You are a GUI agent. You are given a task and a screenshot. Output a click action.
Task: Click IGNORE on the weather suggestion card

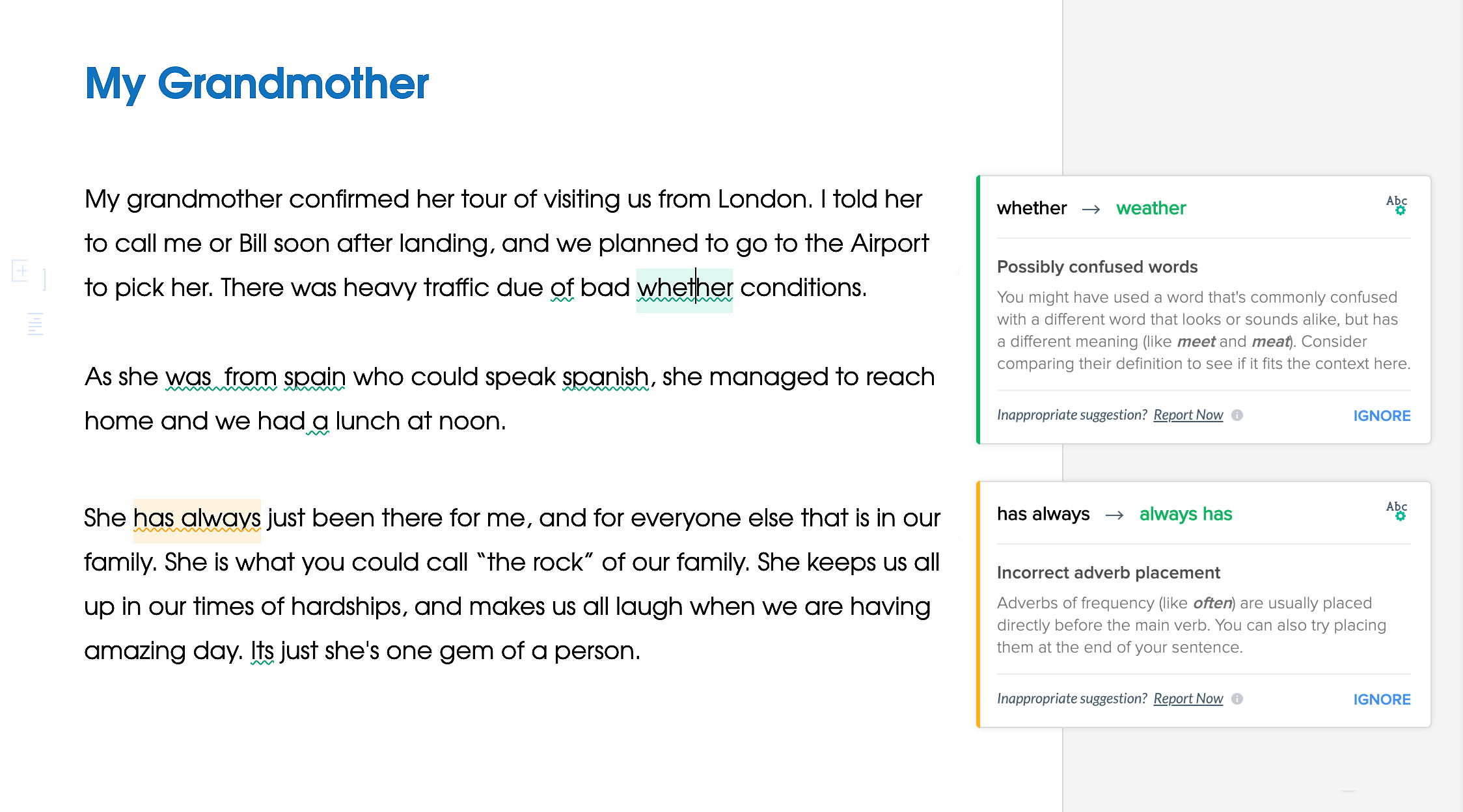point(1380,415)
